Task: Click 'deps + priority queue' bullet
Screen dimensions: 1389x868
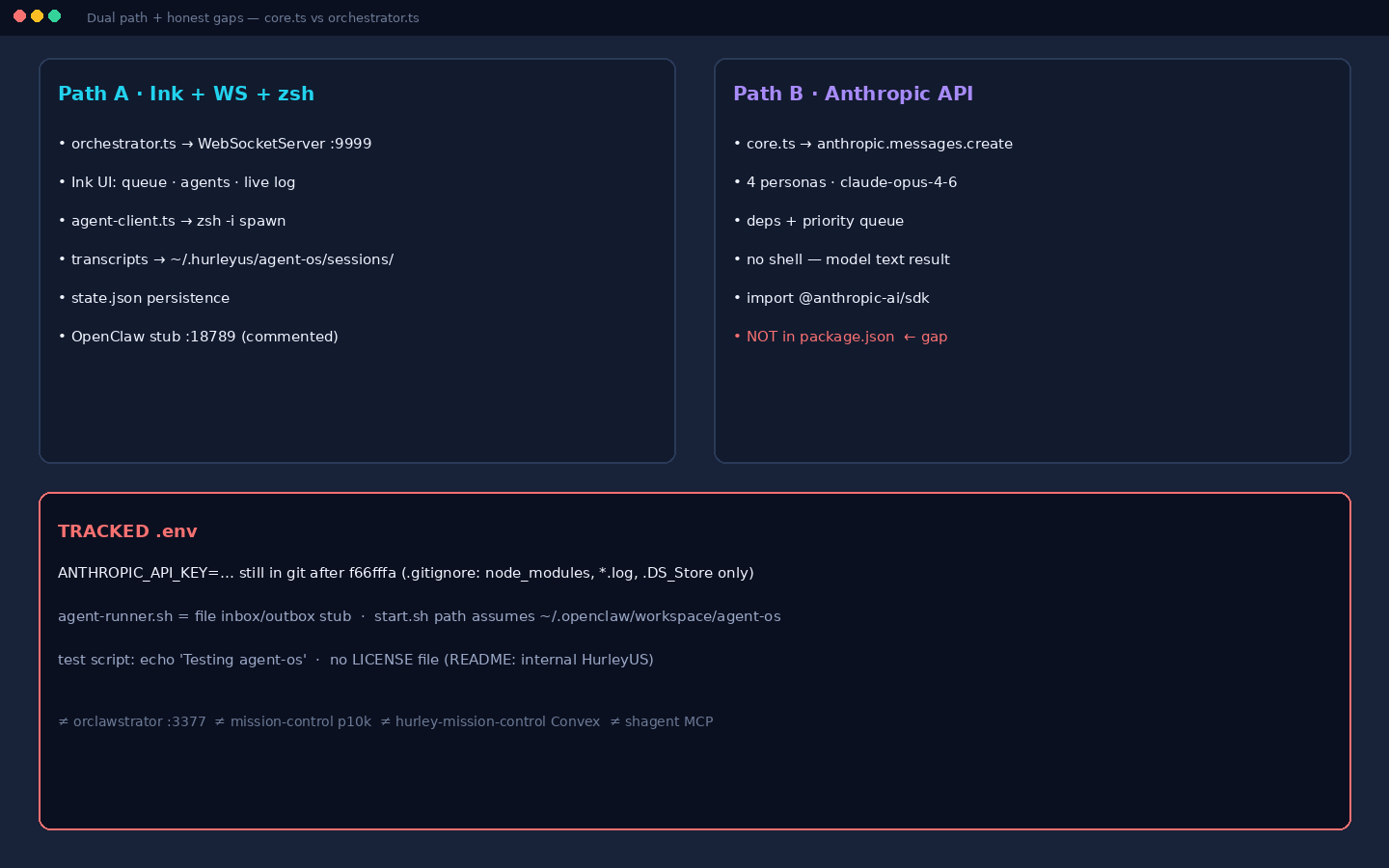Action: tap(818, 221)
